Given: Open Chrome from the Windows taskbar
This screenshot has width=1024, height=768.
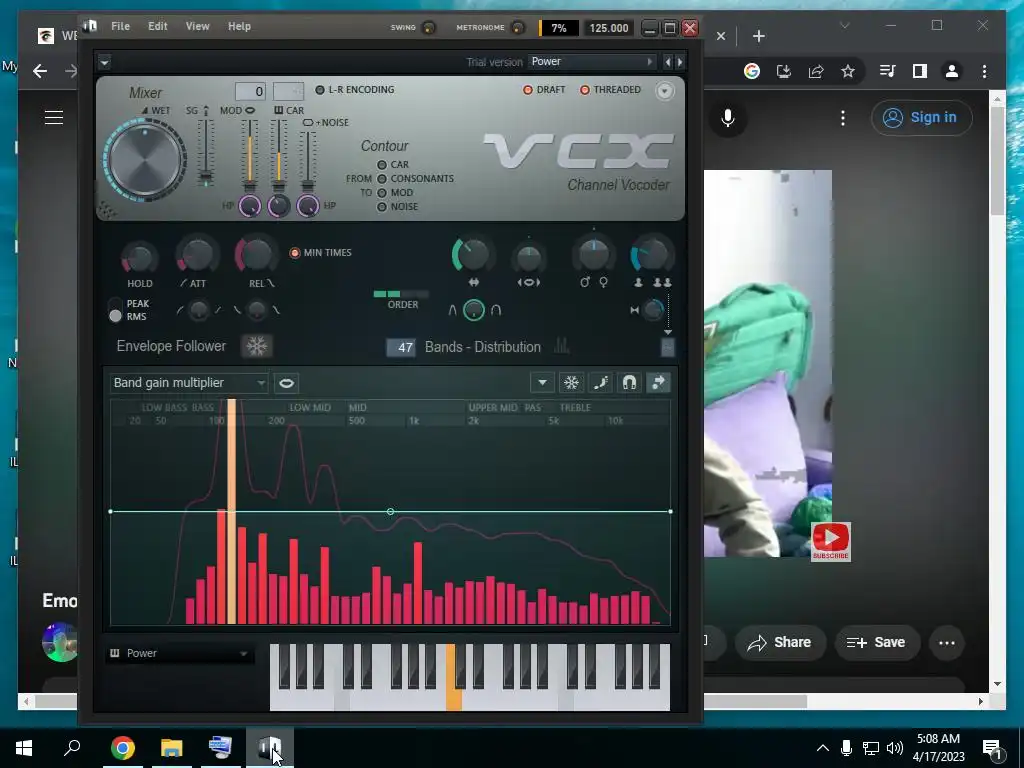Looking at the screenshot, I should (122, 748).
